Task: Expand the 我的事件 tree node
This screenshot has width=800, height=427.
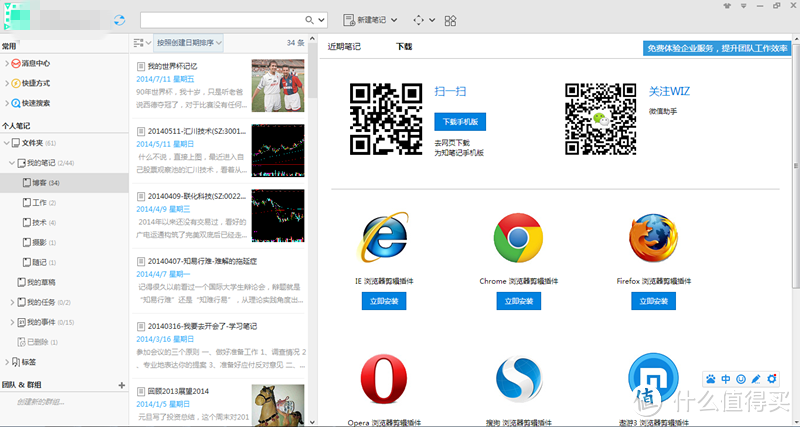Action: coord(12,322)
